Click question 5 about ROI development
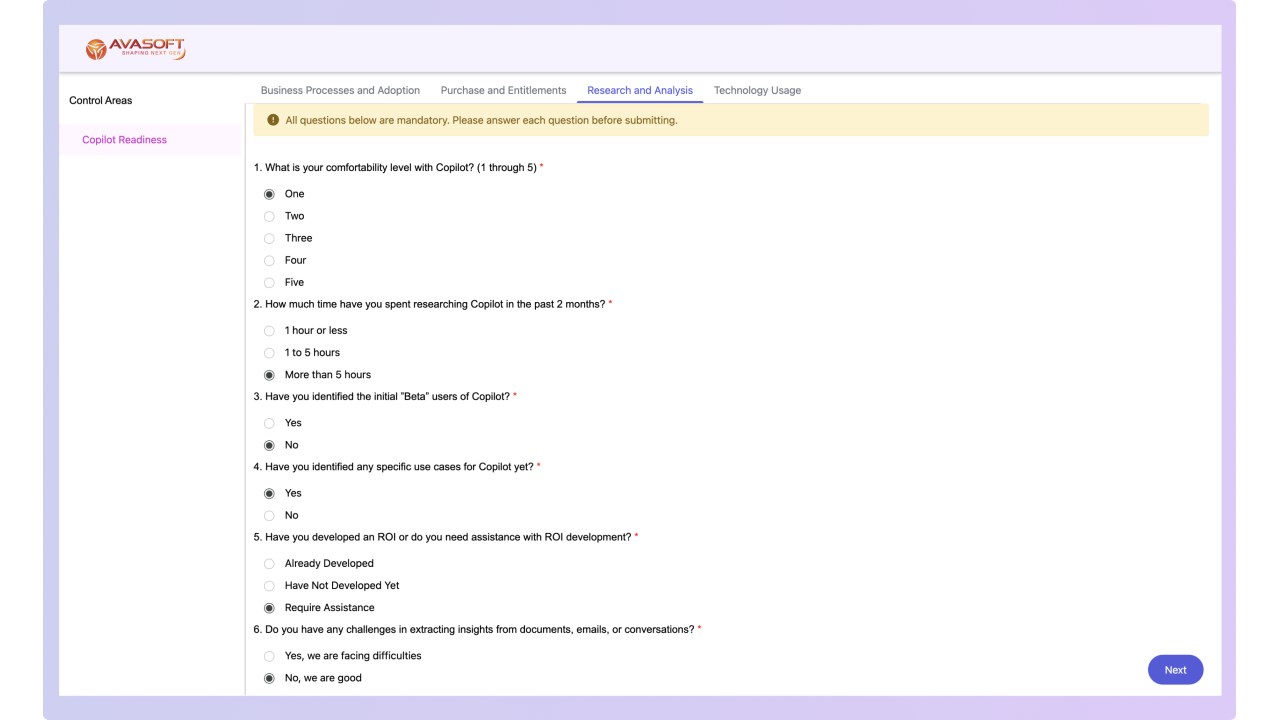 click(445, 537)
